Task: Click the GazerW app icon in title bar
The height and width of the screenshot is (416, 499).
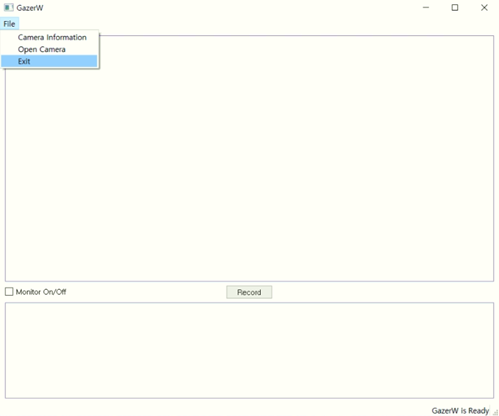Action: point(8,7)
